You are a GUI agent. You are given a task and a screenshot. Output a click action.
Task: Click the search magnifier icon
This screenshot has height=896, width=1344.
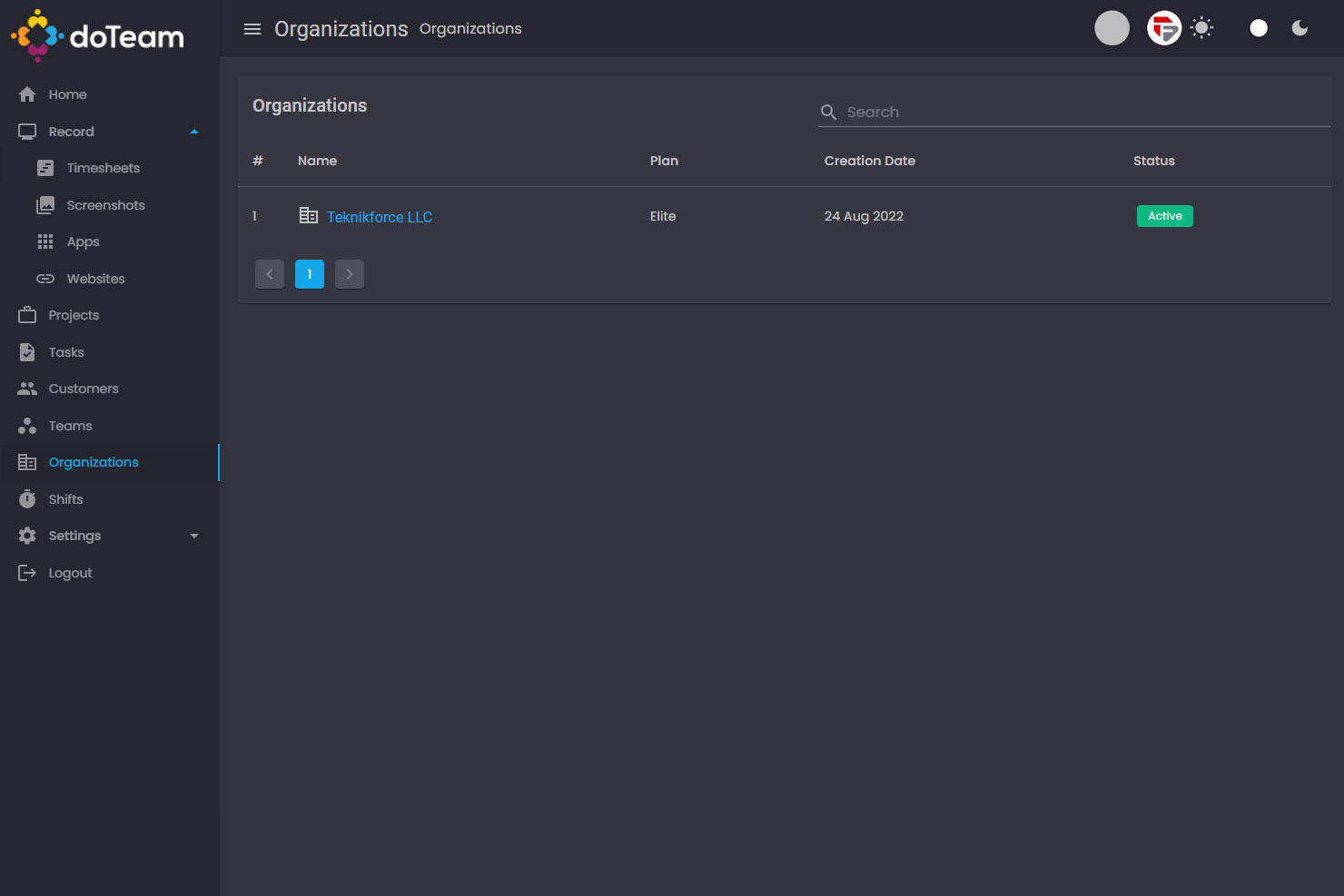tap(828, 112)
